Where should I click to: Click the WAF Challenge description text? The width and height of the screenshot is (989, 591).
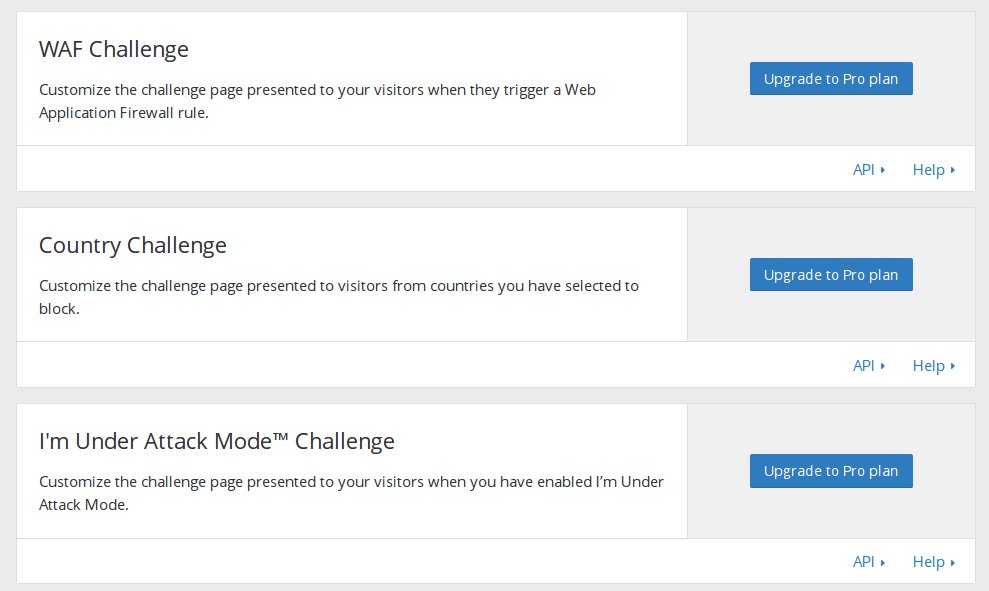(317, 101)
